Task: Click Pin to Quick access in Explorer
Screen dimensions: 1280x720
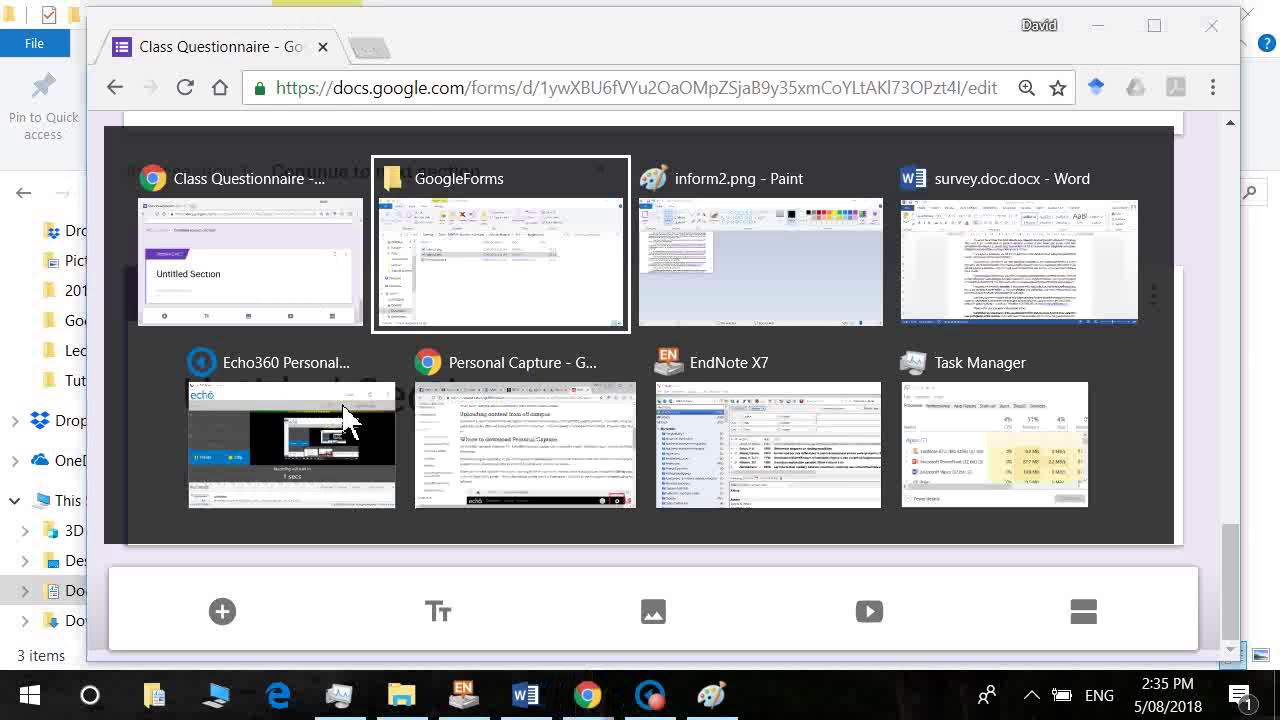Action: point(43,107)
